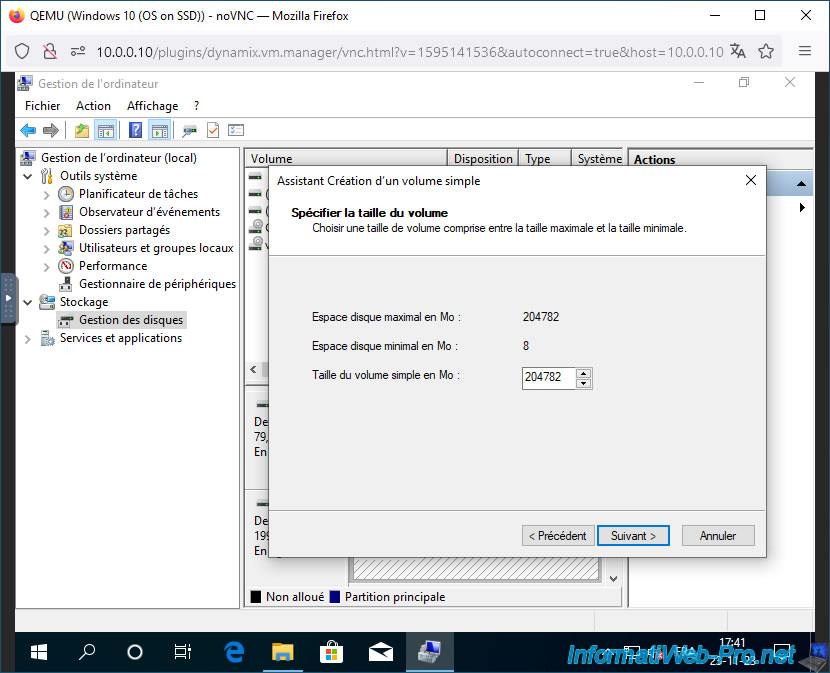Open the Action menu
Image resolution: width=830 pixels, height=673 pixels.
point(93,106)
